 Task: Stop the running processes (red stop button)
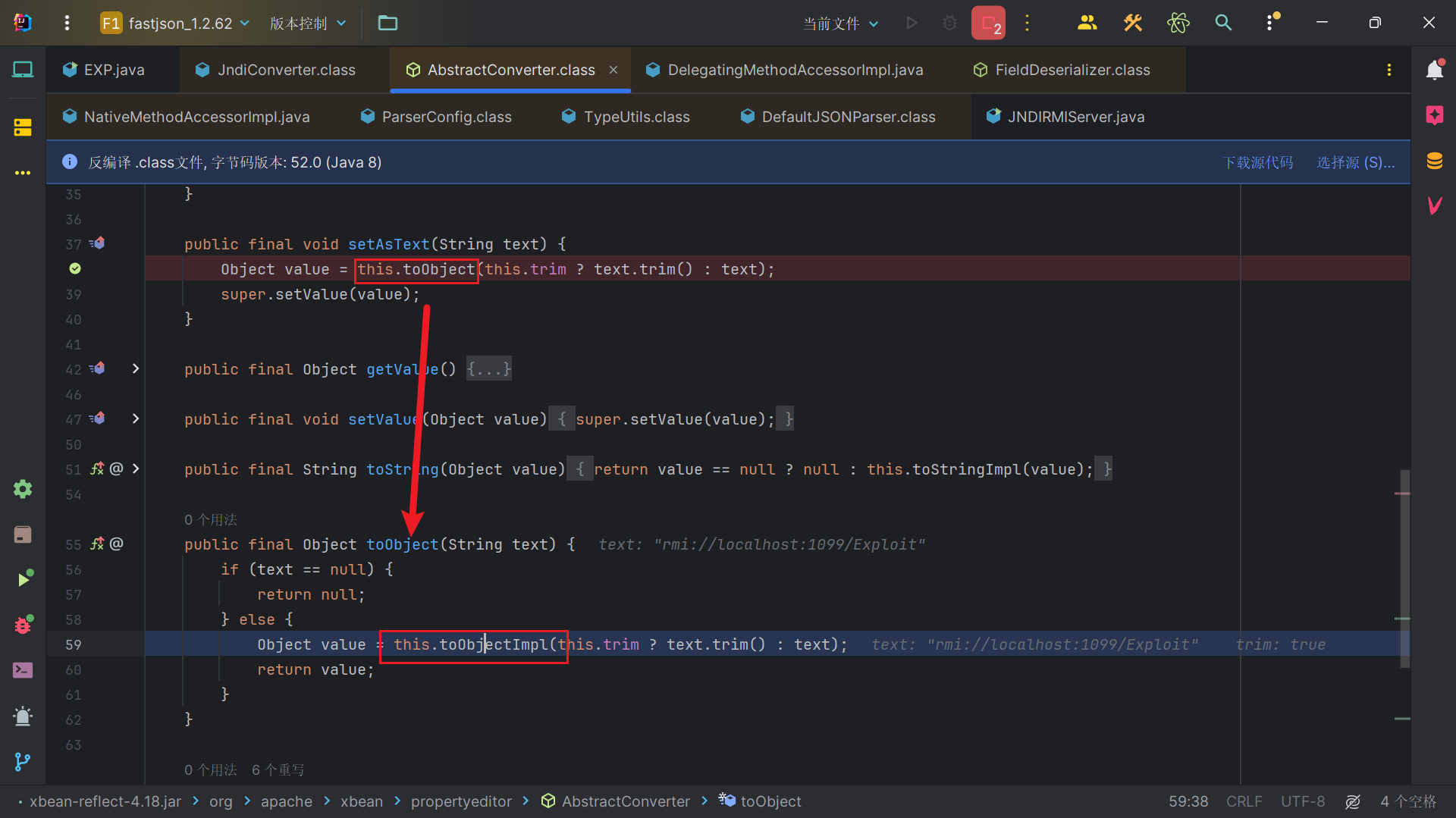(x=988, y=23)
